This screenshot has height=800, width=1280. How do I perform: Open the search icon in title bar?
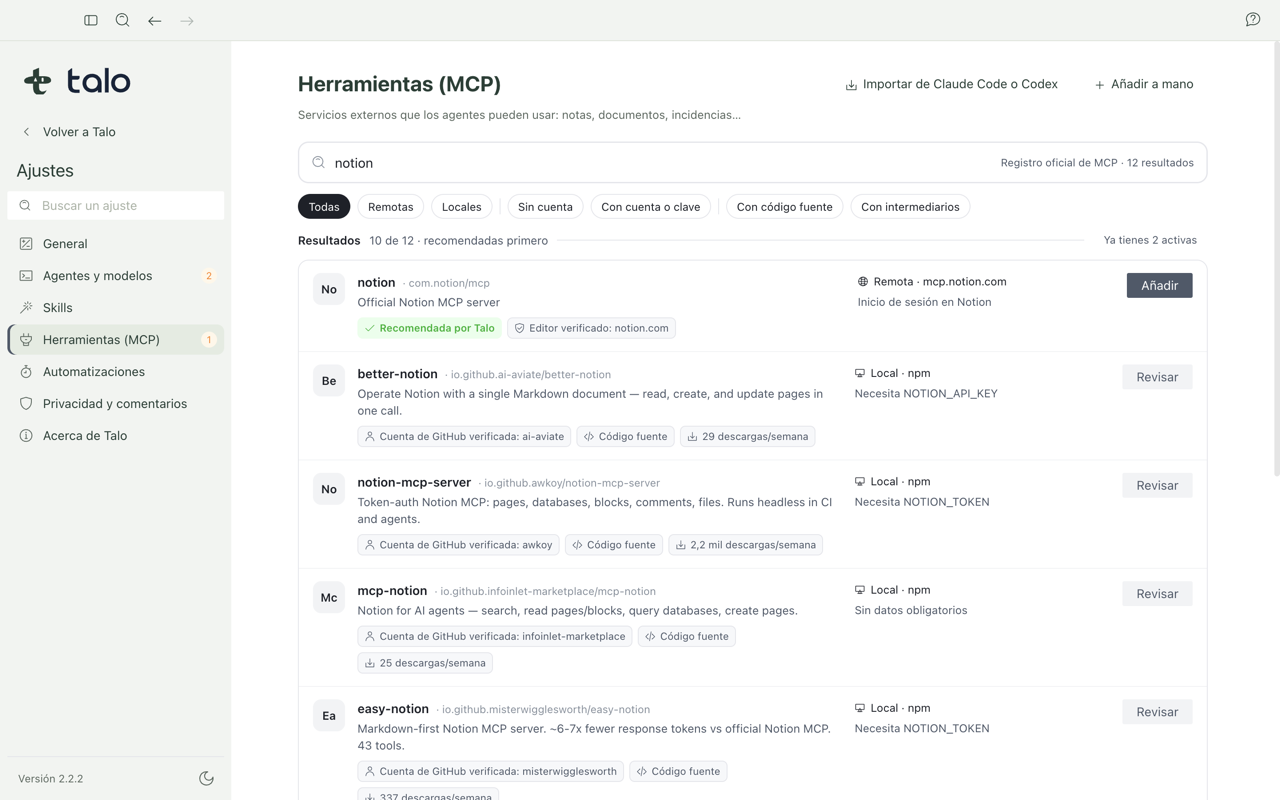coord(123,20)
